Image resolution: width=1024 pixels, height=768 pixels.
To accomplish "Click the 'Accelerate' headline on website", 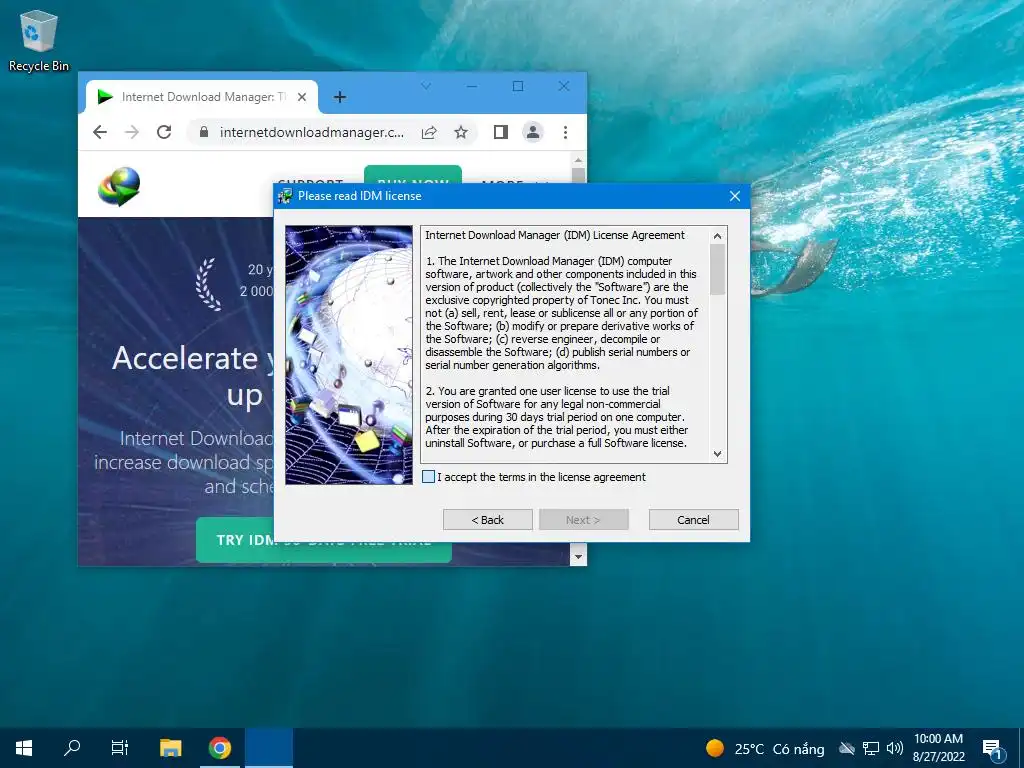I will [185, 359].
